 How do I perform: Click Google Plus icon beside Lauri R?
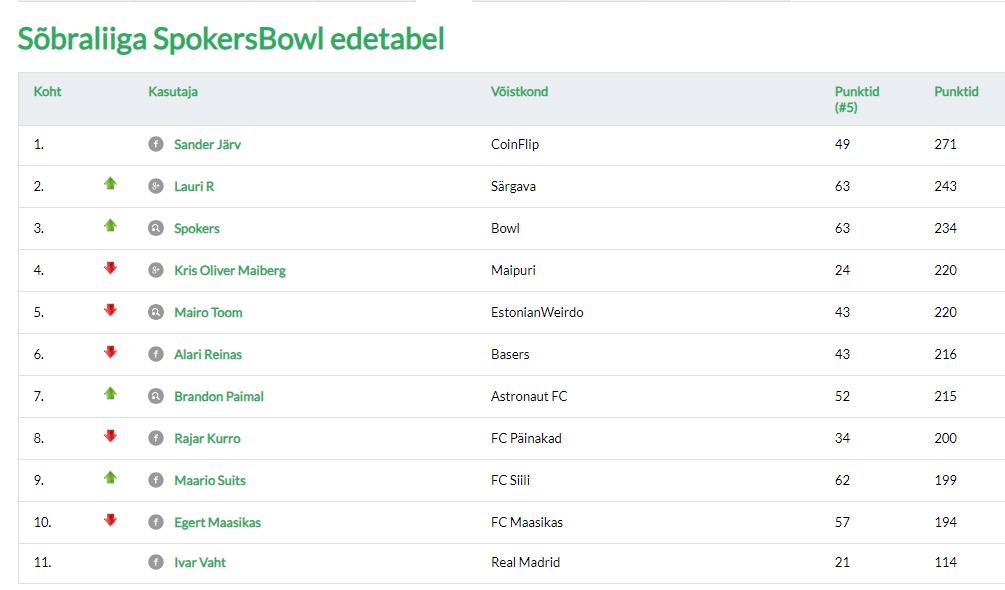[155, 186]
